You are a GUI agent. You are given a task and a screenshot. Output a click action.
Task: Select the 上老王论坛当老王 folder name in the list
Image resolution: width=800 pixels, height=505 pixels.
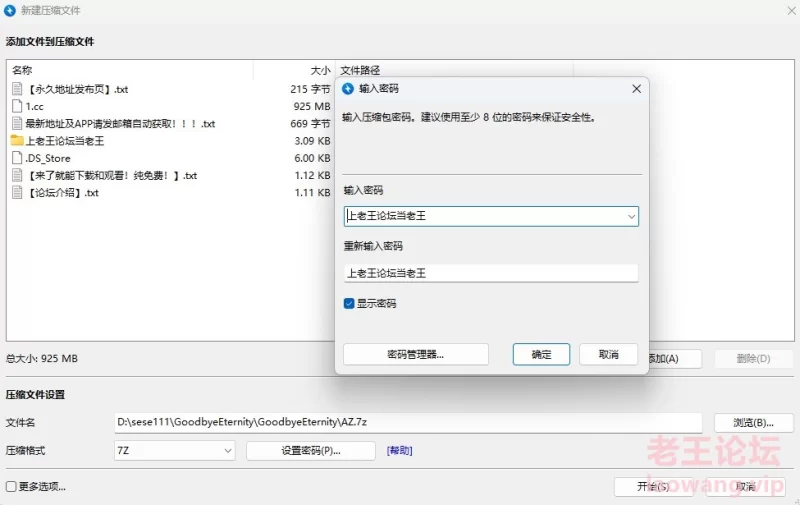coord(65,141)
